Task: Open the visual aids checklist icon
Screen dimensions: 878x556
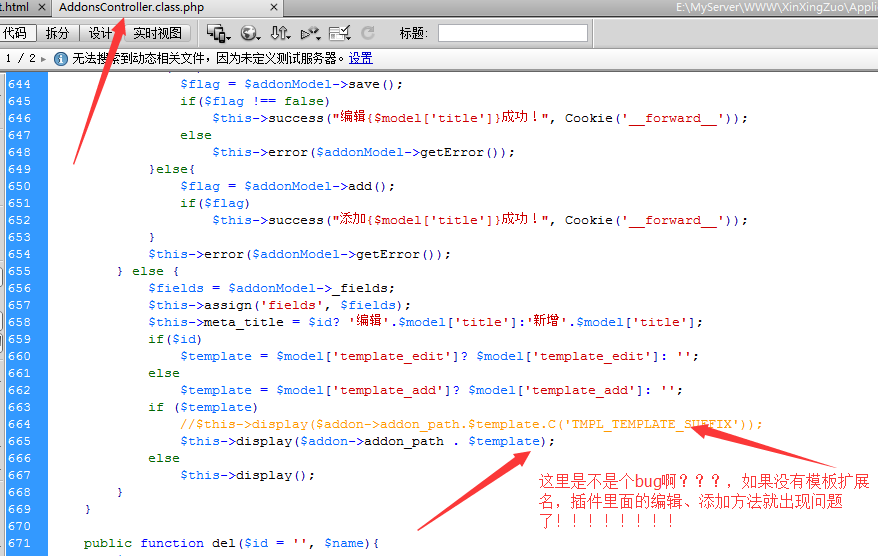Action: point(340,34)
